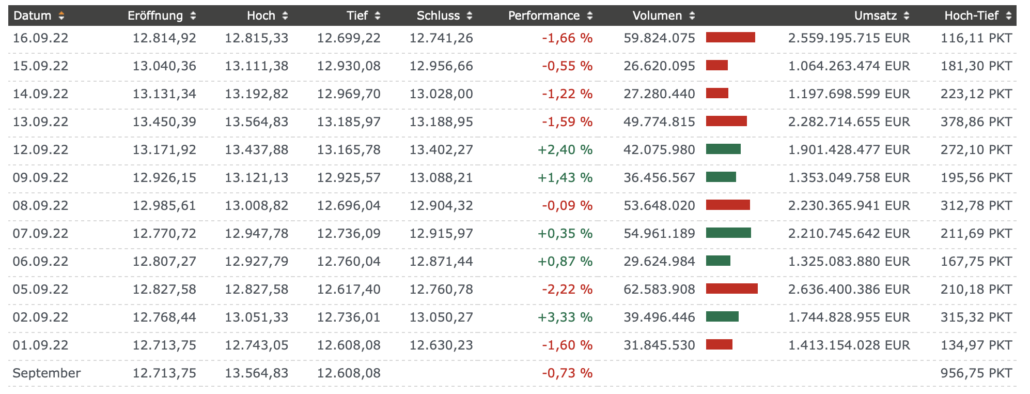Click the Eröffnung column sort icon

point(192,15)
